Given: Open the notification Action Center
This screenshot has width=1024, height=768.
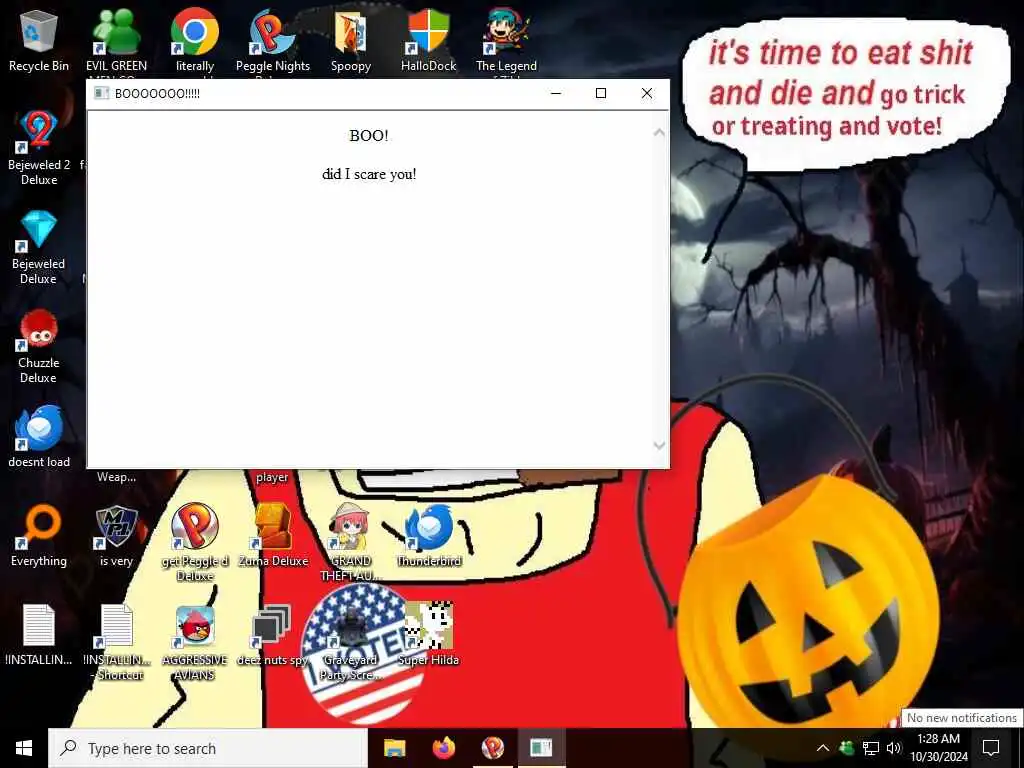Looking at the screenshot, I should [x=991, y=748].
